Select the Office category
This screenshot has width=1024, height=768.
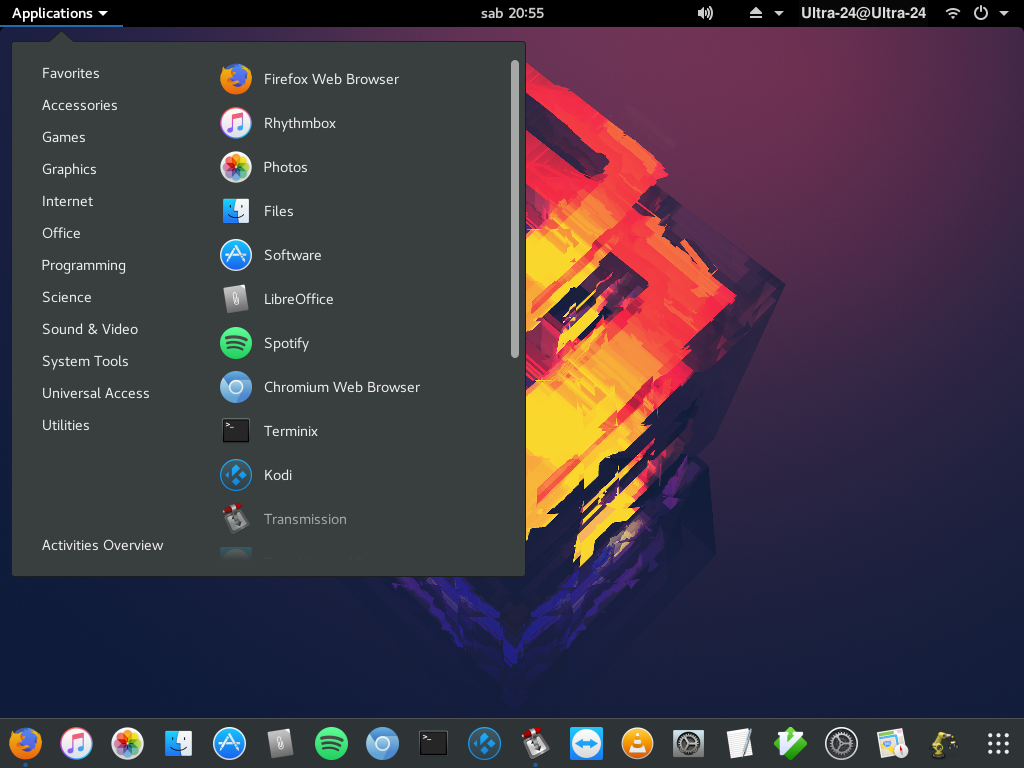point(61,233)
